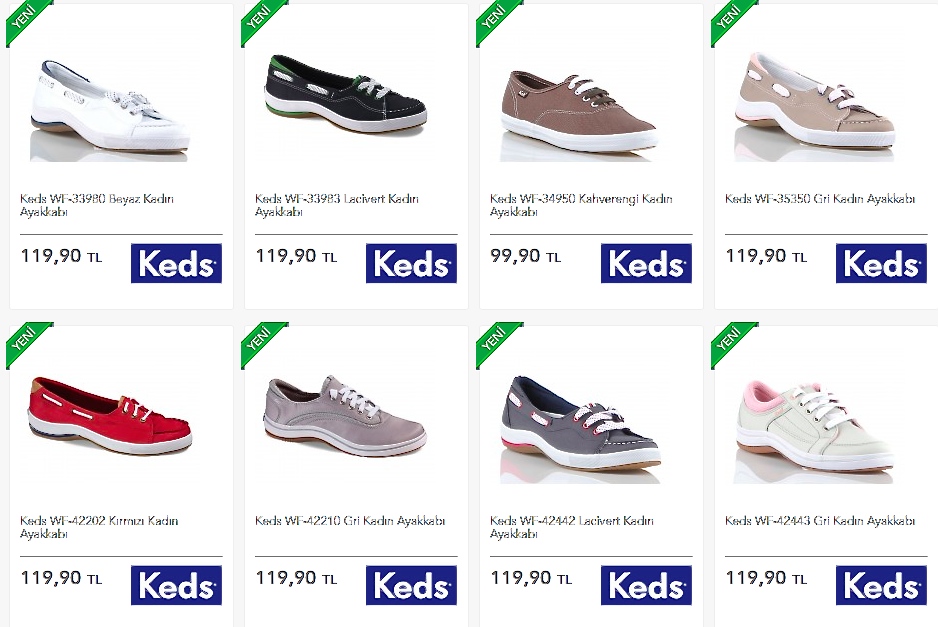The height and width of the screenshot is (627, 938).
Task: Open the pink-collared WF-42443 sneaker image
Action: (x=814, y=432)
